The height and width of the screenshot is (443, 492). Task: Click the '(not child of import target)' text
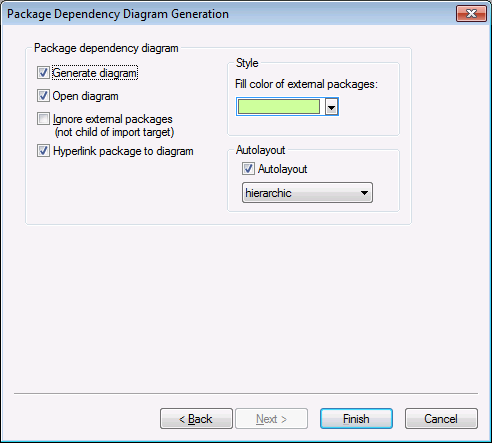click(x=114, y=132)
